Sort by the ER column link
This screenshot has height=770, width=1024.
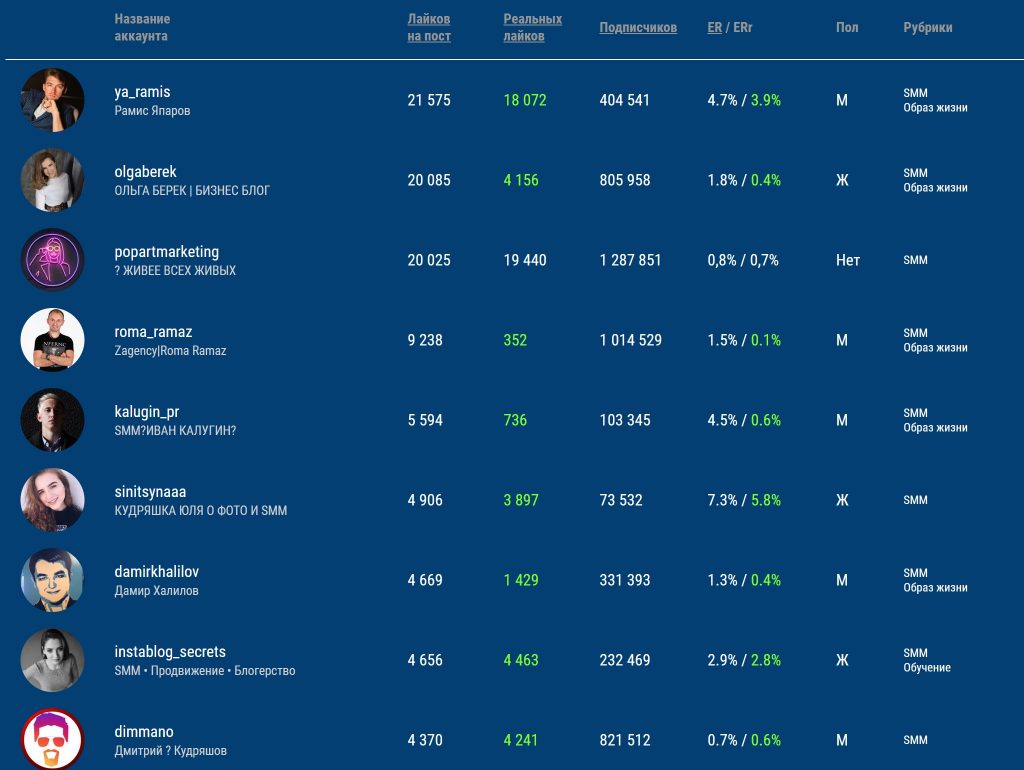(714, 27)
